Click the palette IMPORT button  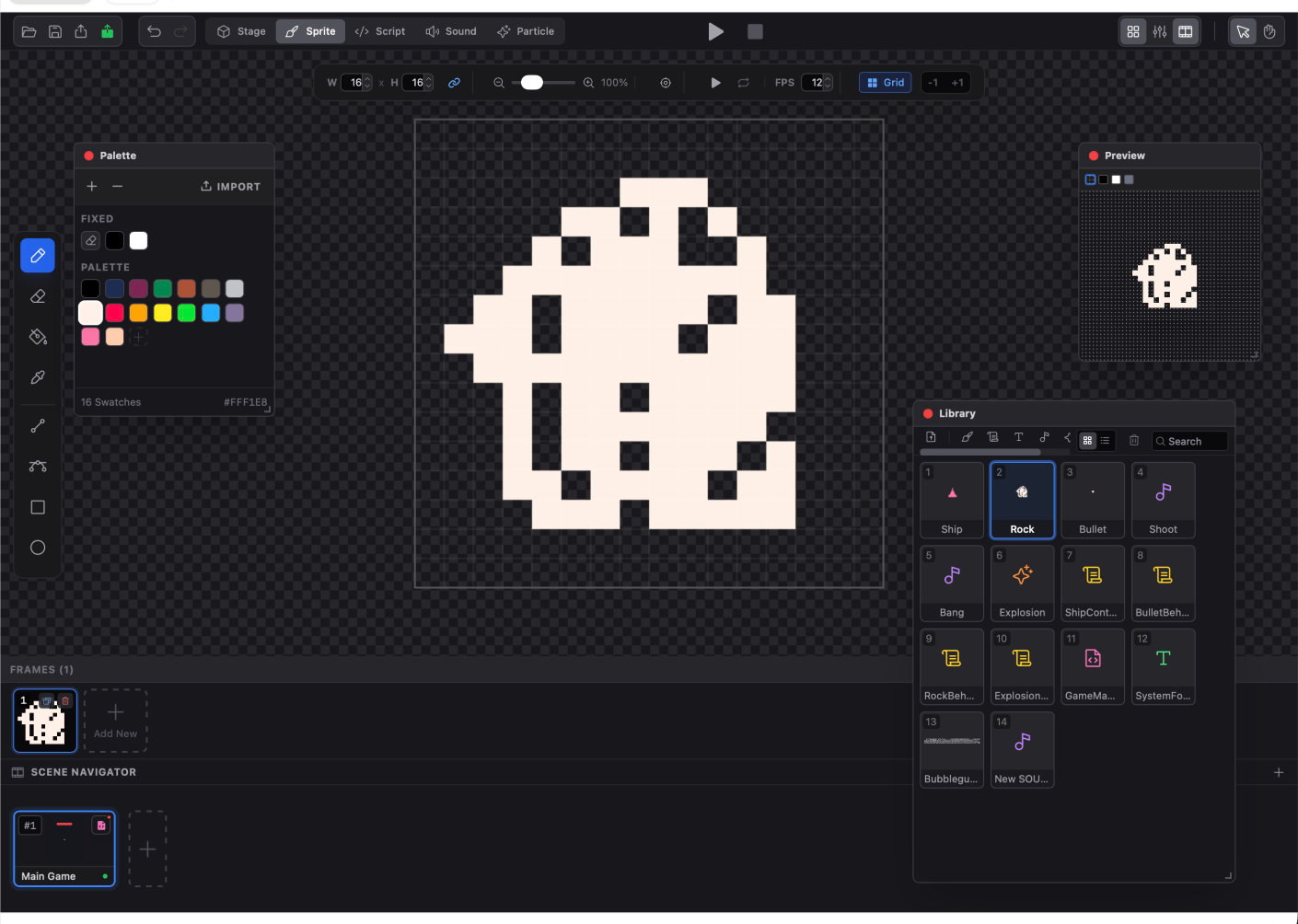pyautogui.click(x=230, y=186)
